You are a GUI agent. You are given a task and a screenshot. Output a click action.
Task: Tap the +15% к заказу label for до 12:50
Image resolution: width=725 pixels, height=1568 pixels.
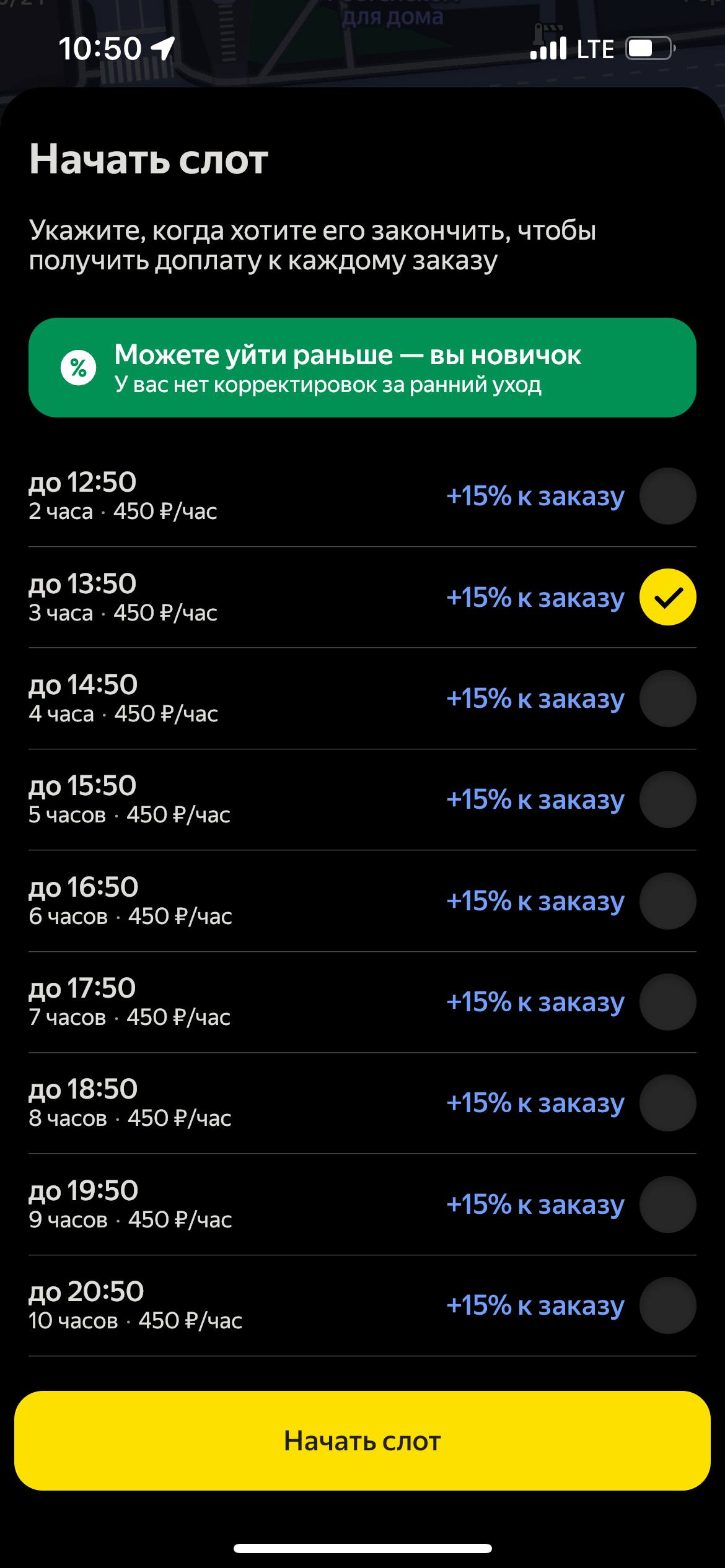[x=535, y=496]
